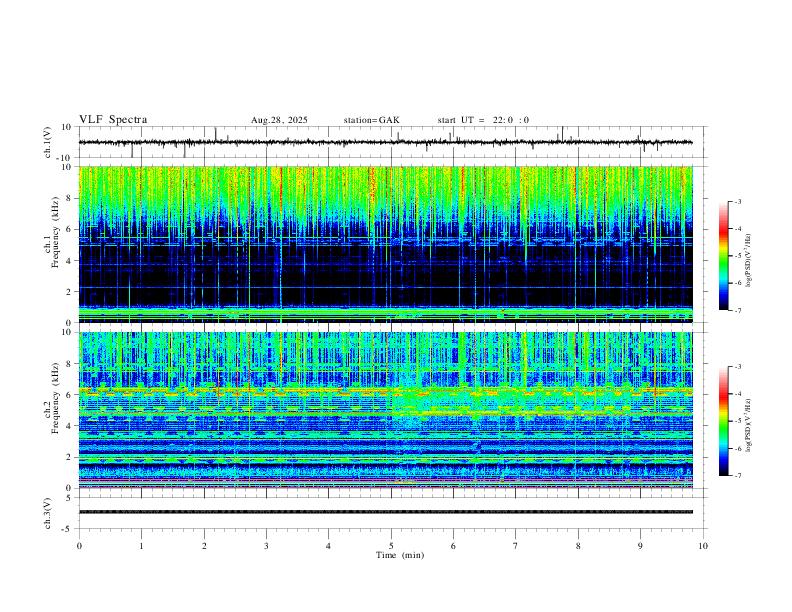Select the date "Aug.28, 2025"
The height and width of the screenshot is (612, 792).
pos(279,120)
